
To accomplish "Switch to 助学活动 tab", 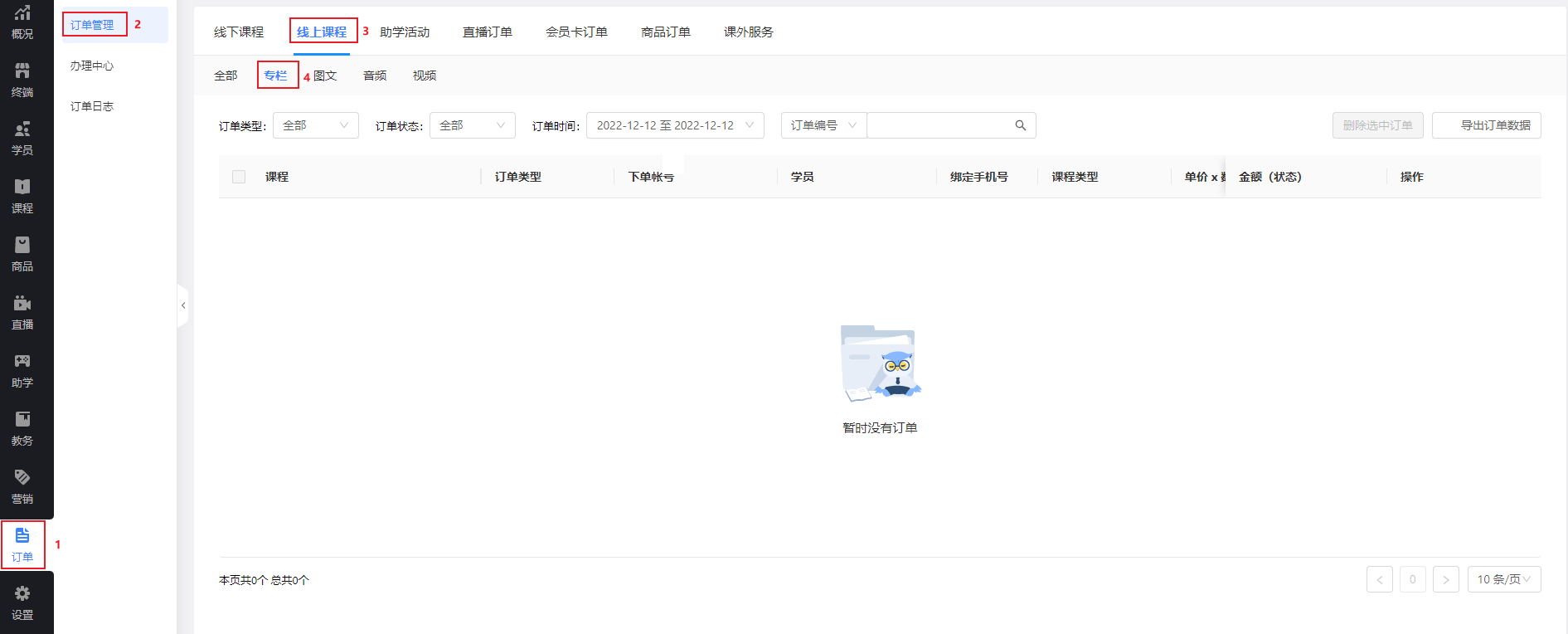I will click(405, 32).
